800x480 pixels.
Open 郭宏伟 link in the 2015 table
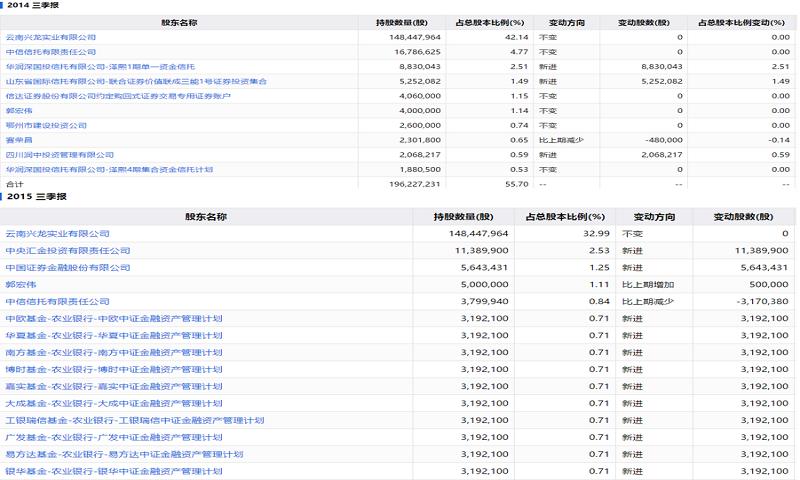21,284
